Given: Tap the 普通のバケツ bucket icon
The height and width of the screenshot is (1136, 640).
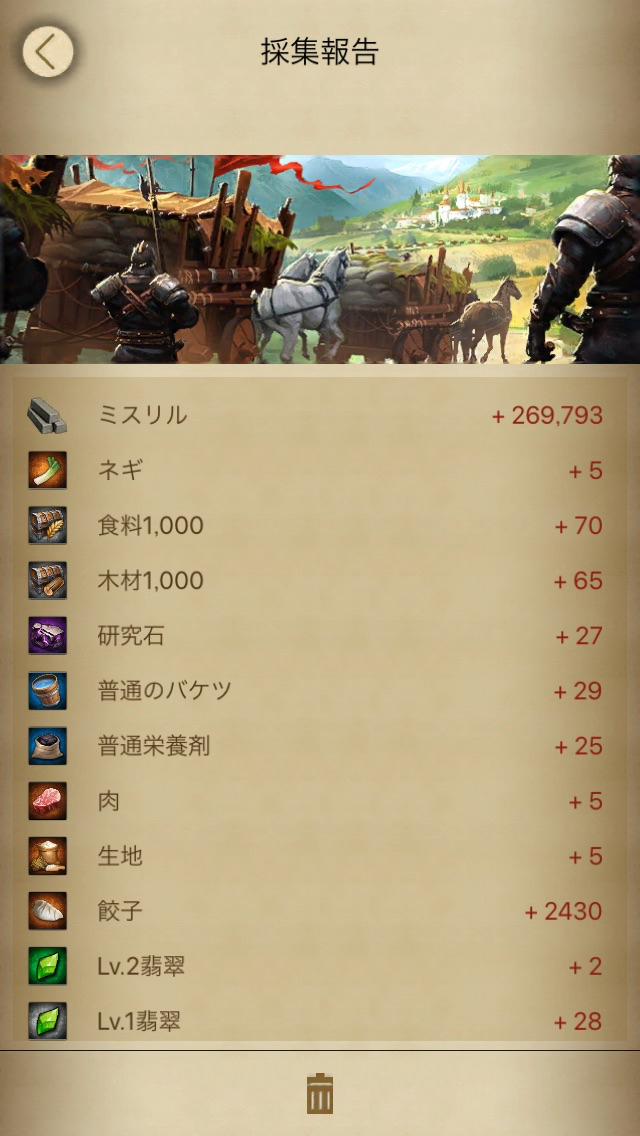Looking at the screenshot, I should click(47, 691).
